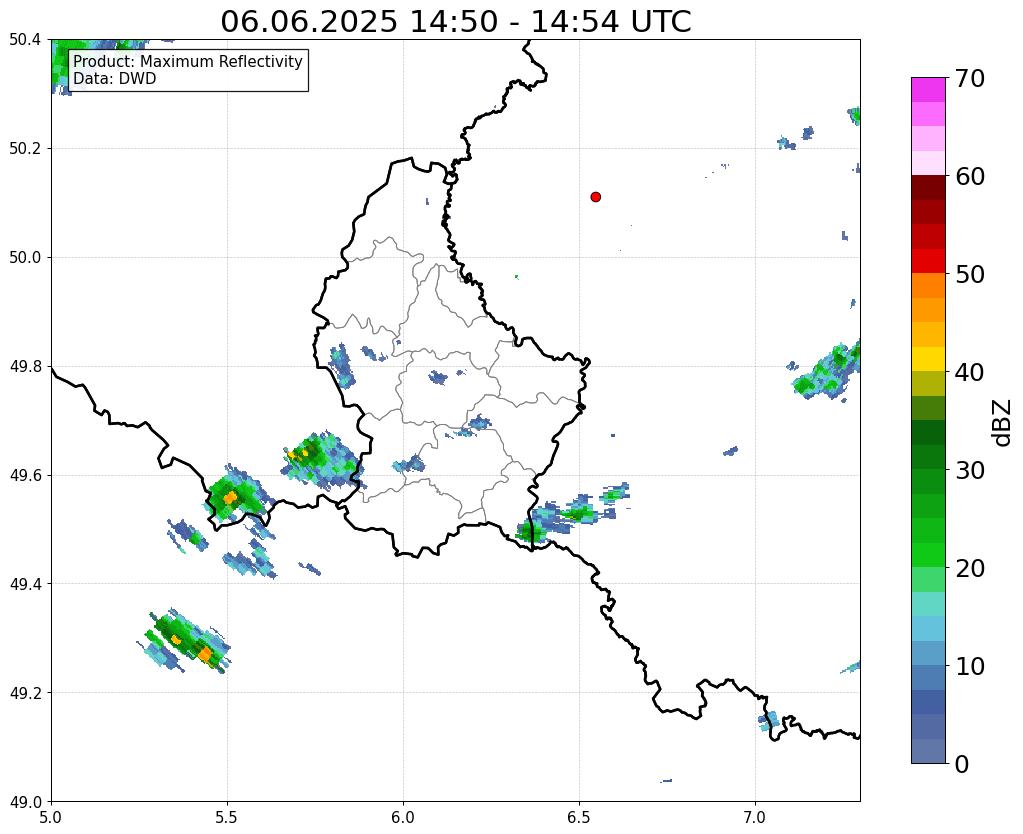The height and width of the screenshot is (834, 1023).
Task: Click the red station marker dot
Action: coord(595,196)
